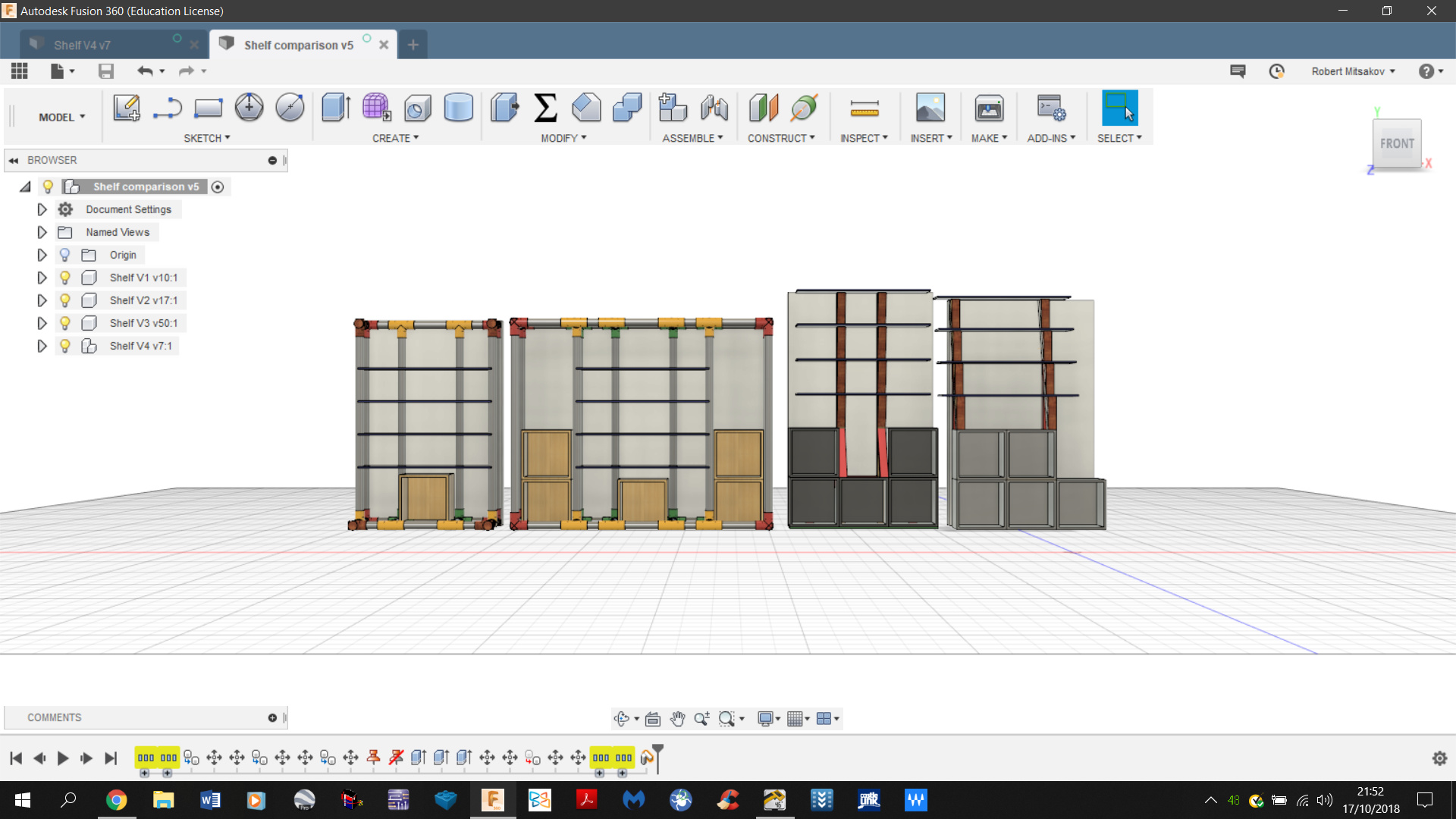Expand the Shelf V1 v10:1 component
Screen dimensions: 1456x819
(x=42, y=278)
